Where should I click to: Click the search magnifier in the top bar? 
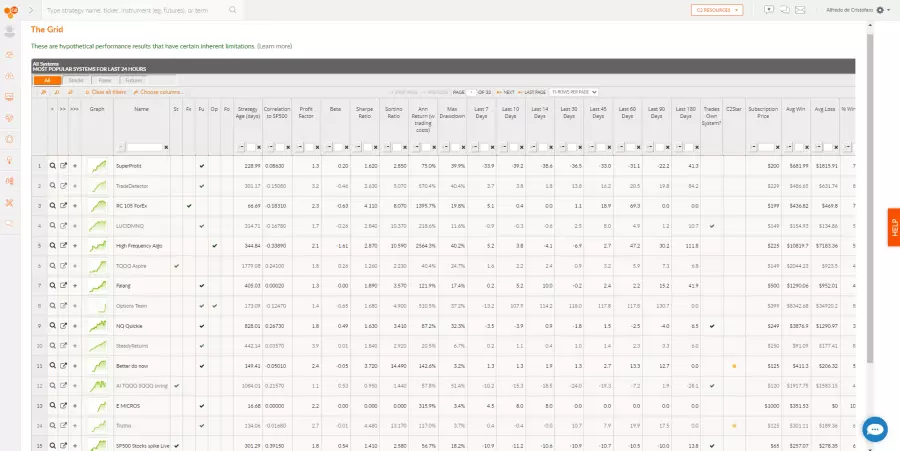pyautogui.click(x=232, y=10)
